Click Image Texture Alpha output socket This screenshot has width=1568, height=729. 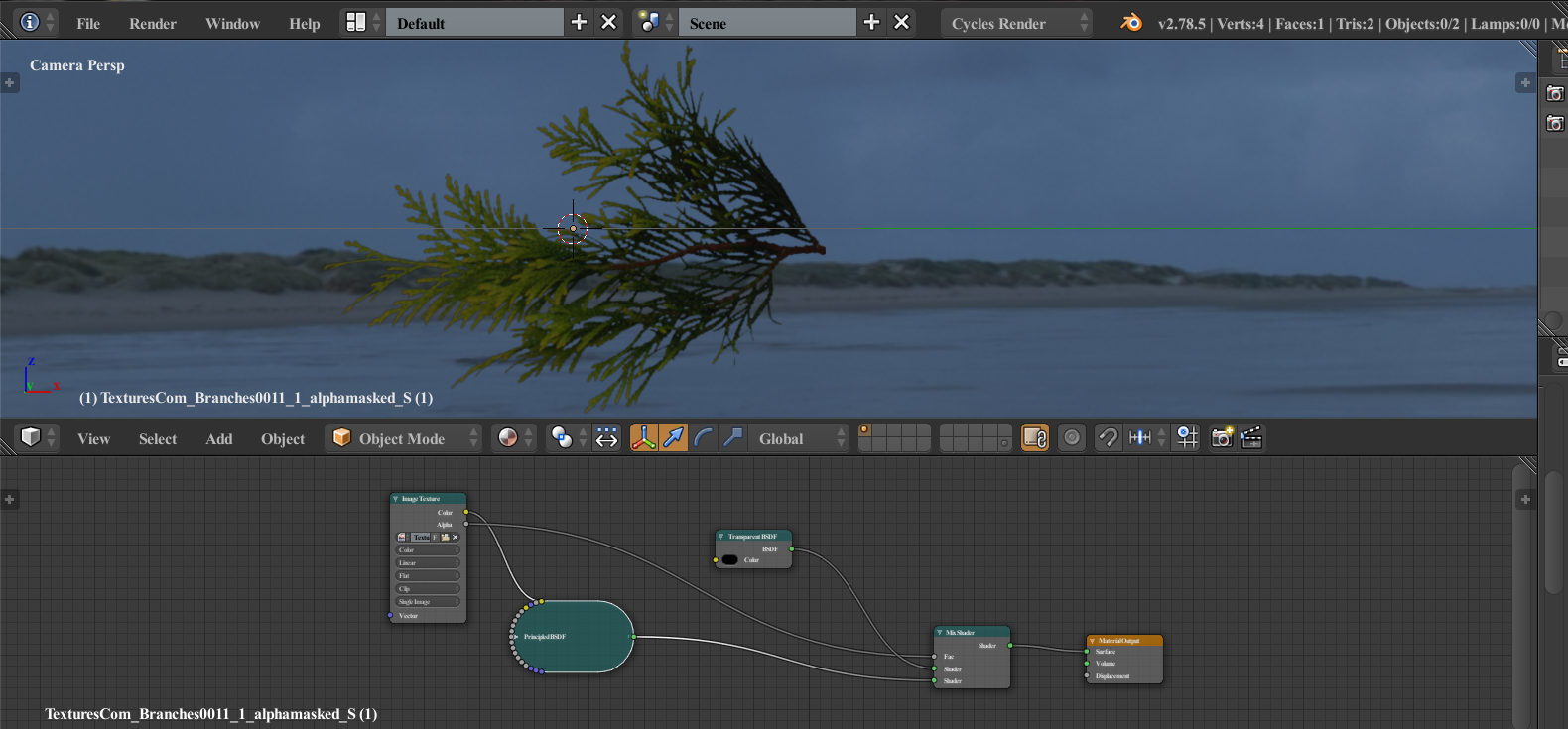point(466,524)
